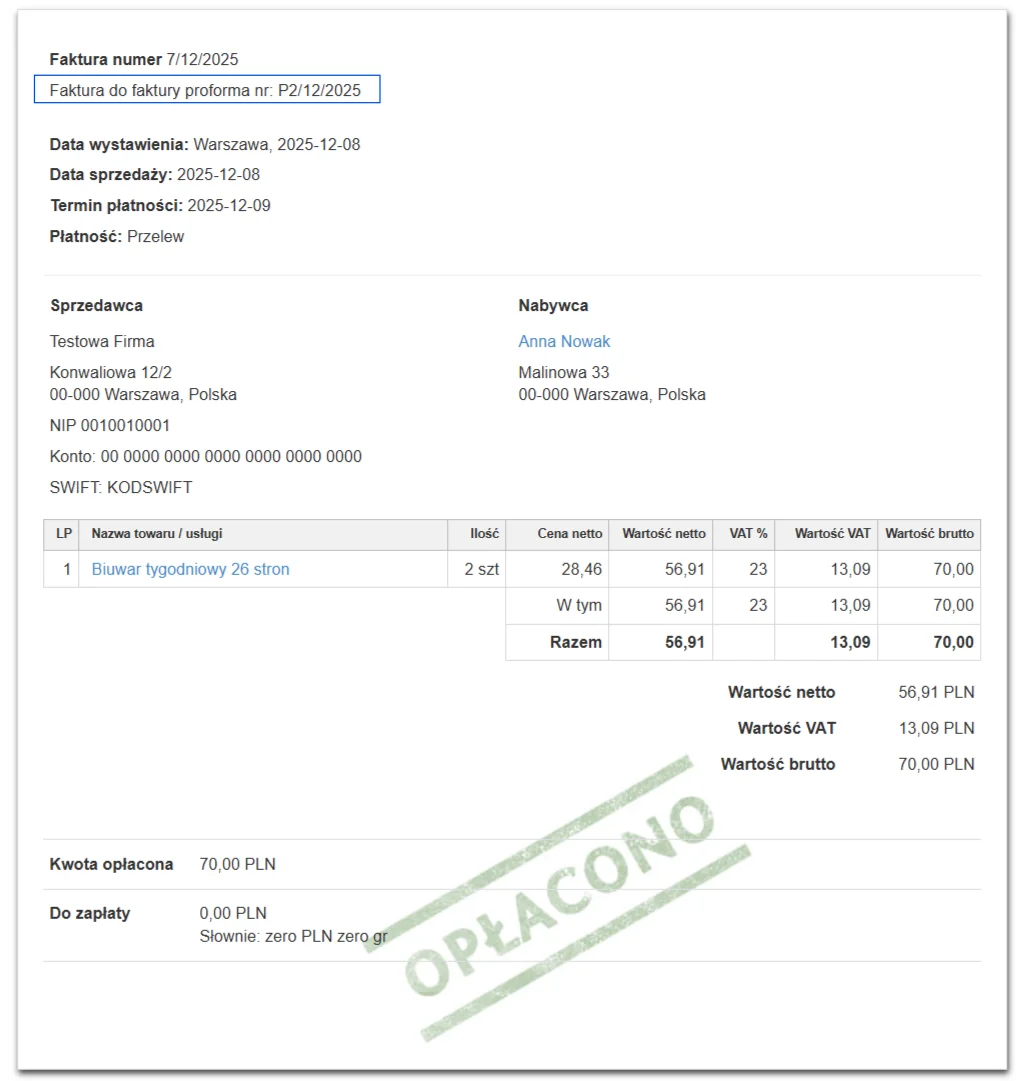The height and width of the screenshot is (1081, 1016).
Task: Click the 'Razem' row label
Action: [x=576, y=643]
